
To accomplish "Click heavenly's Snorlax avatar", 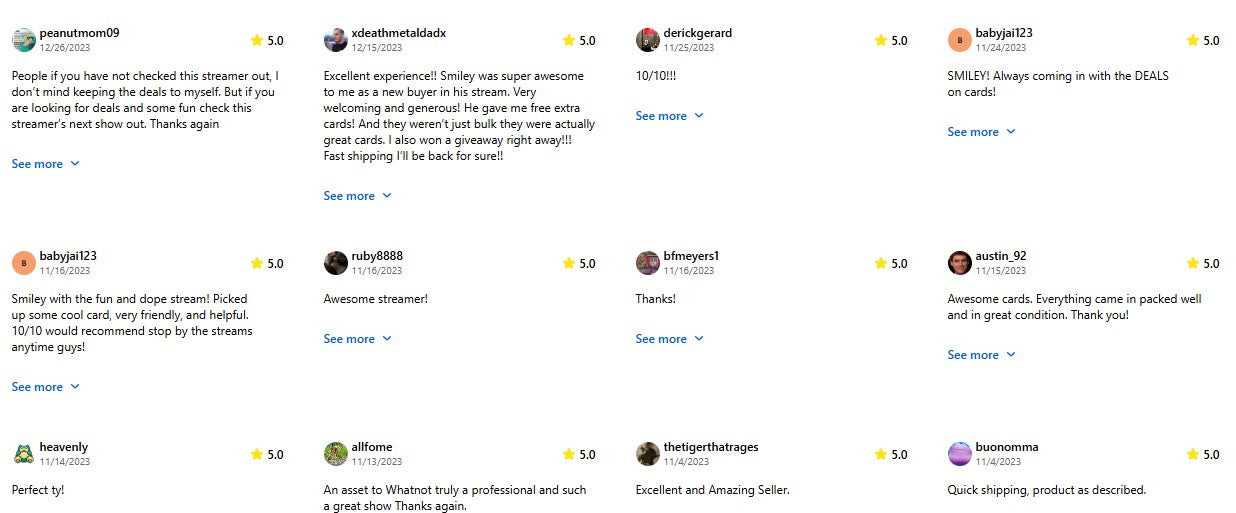I will tap(24, 454).
